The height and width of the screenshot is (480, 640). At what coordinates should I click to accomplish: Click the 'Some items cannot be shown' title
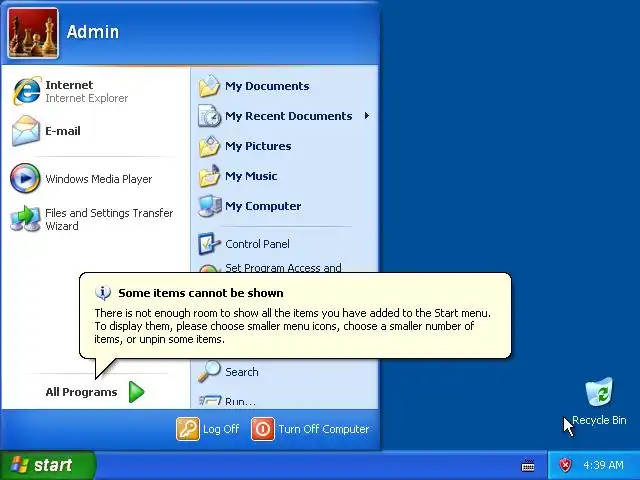click(201, 293)
